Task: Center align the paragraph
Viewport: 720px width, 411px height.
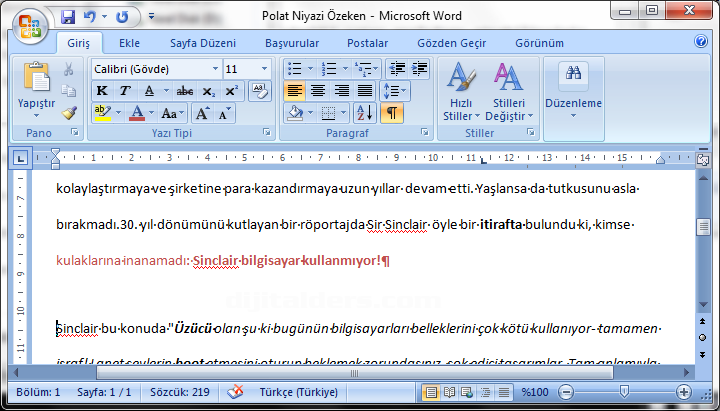Action: [318, 91]
